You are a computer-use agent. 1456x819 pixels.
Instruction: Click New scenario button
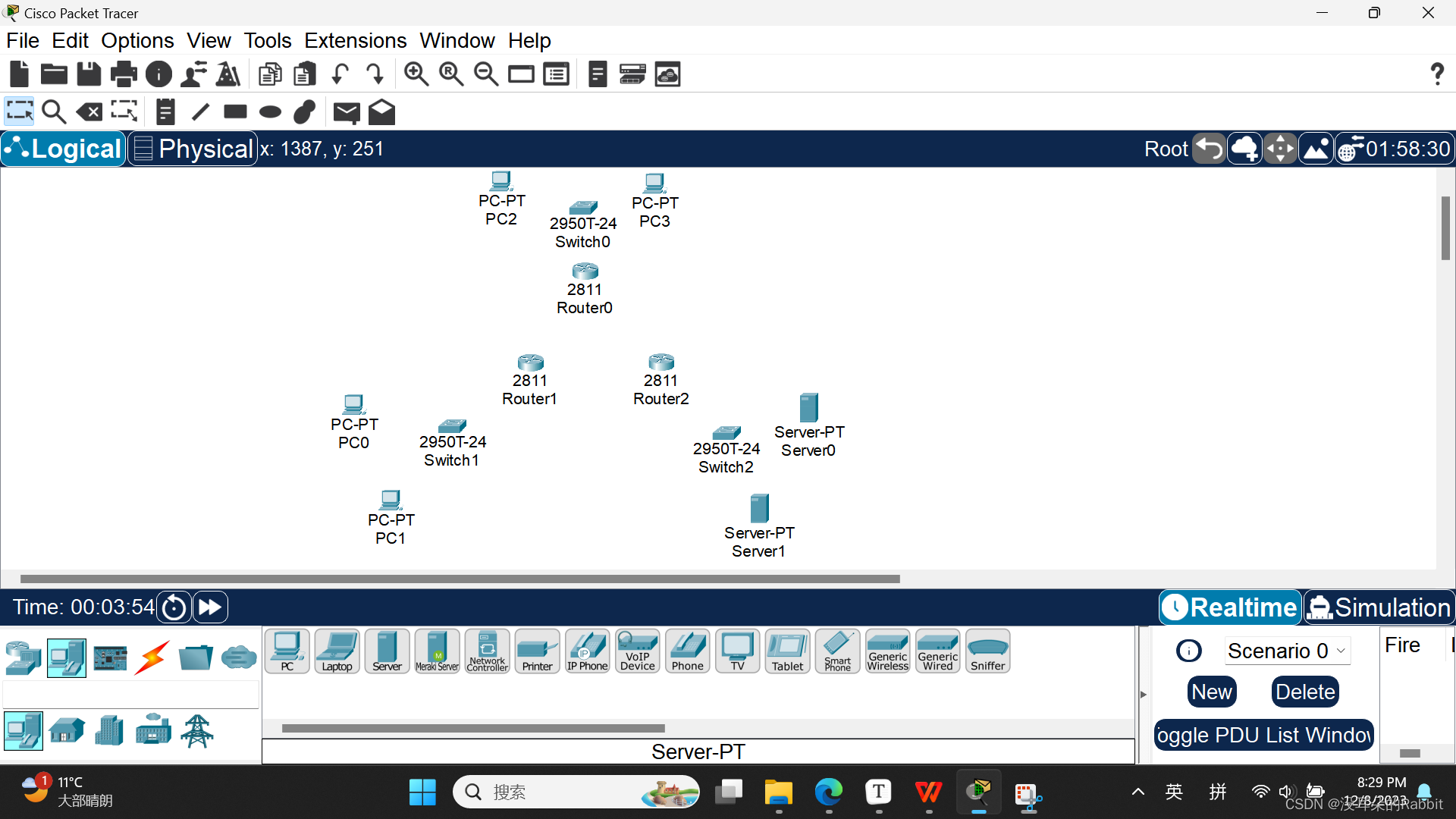pyautogui.click(x=1211, y=691)
